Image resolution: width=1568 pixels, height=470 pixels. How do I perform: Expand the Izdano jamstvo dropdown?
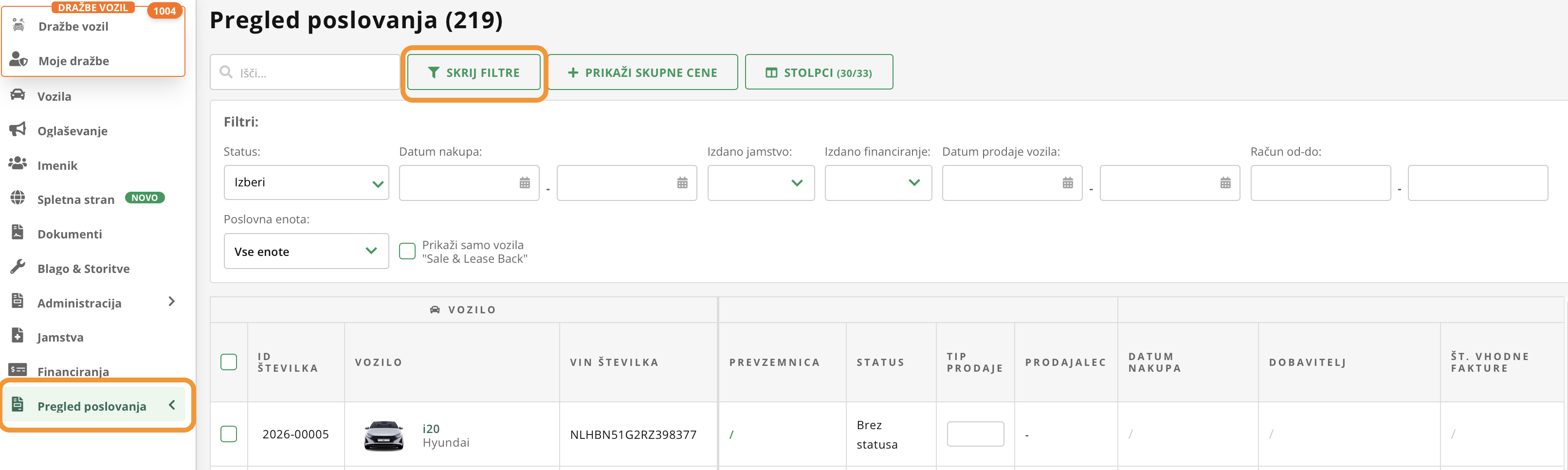(760, 182)
